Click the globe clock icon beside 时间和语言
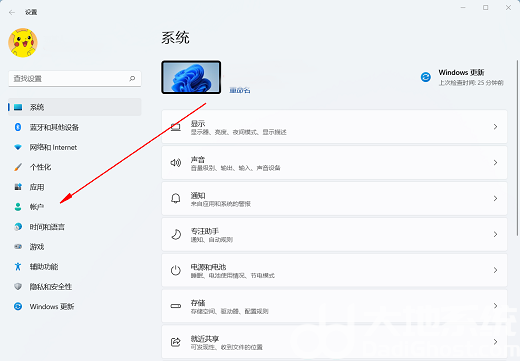Image resolution: width=520 pixels, height=361 pixels. coord(18,227)
